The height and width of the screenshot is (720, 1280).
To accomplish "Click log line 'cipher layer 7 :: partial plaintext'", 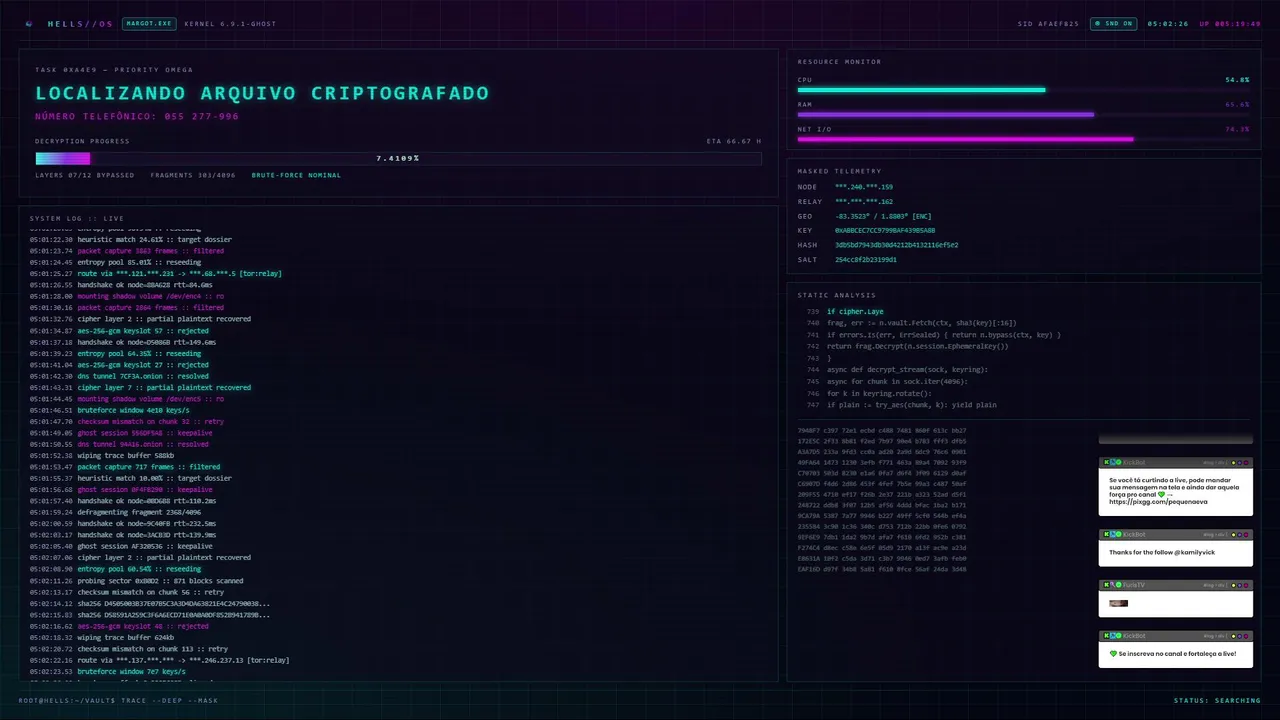I will coord(140,387).
